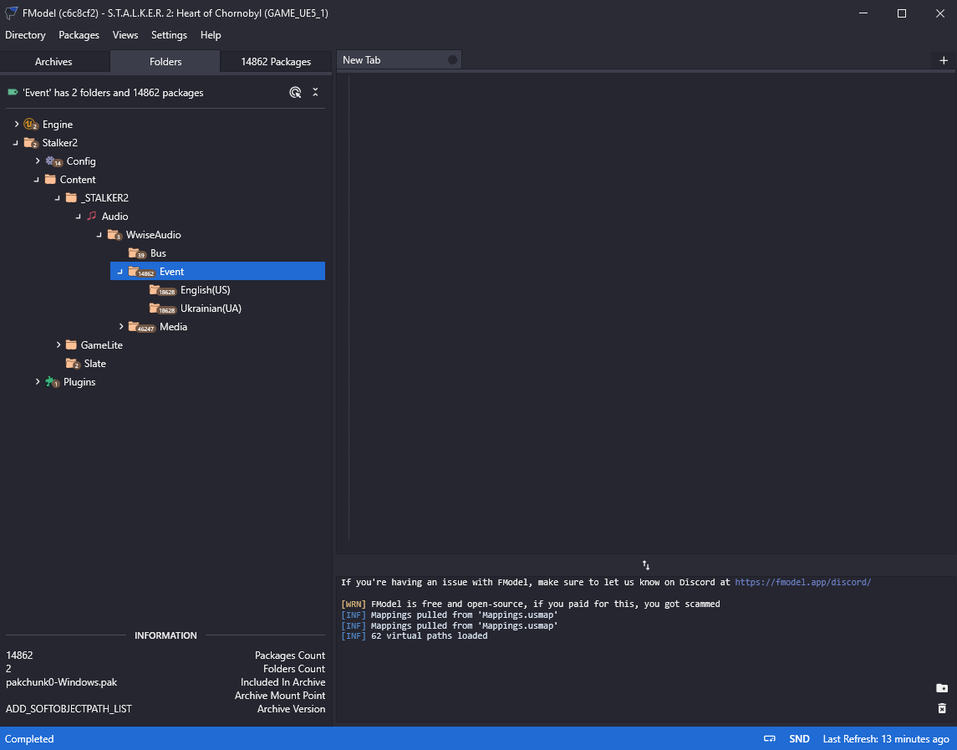This screenshot has width=957, height=750.
Task: Clear the log with trash icon
Action: pyautogui.click(x=942, y=708)
